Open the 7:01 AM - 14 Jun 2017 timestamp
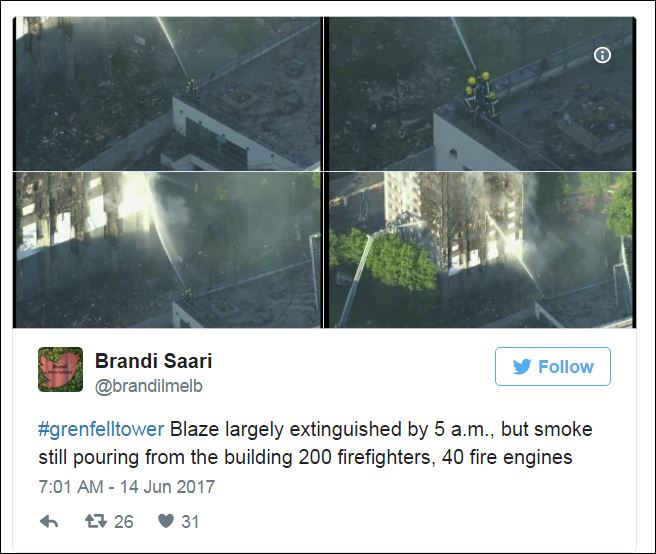The width and height of the screenshot is (656, 554). pyautogui.click(x=127, y=487)
